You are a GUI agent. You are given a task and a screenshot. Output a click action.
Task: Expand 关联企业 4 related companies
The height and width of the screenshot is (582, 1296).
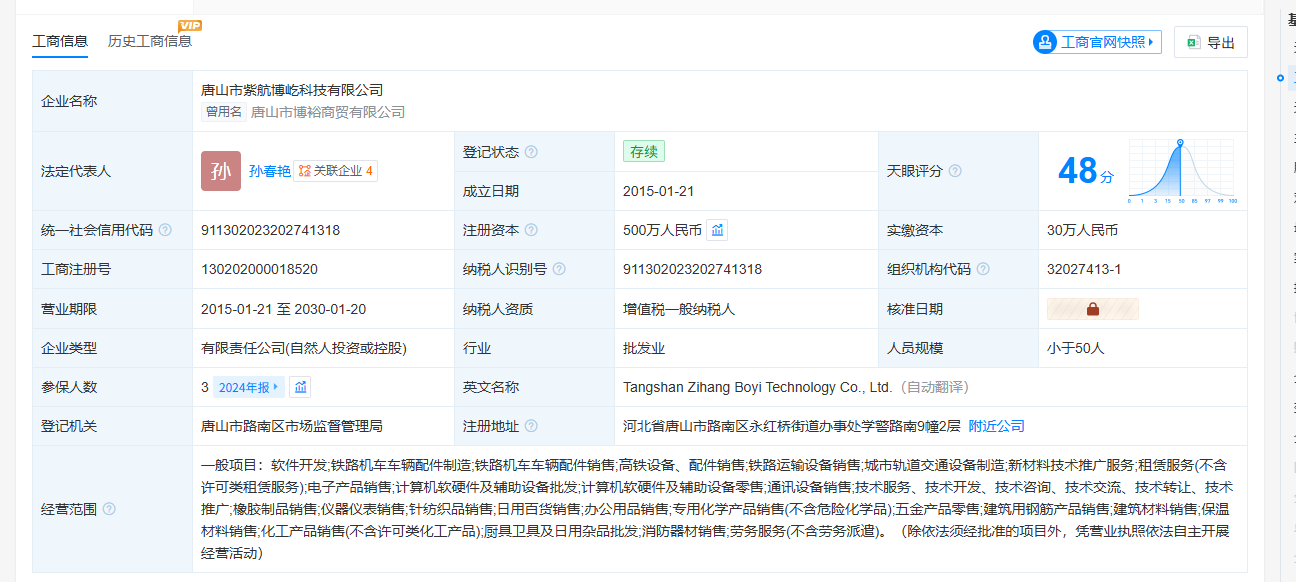coord(336,171)
